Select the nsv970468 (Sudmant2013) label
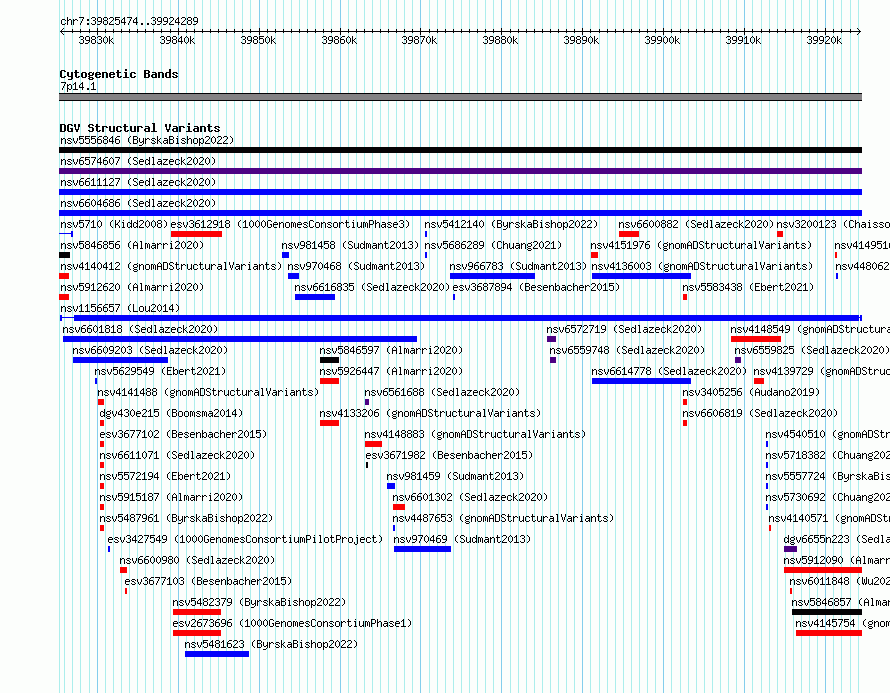Viewport: 890px width, 693px height. click(356, 266)
